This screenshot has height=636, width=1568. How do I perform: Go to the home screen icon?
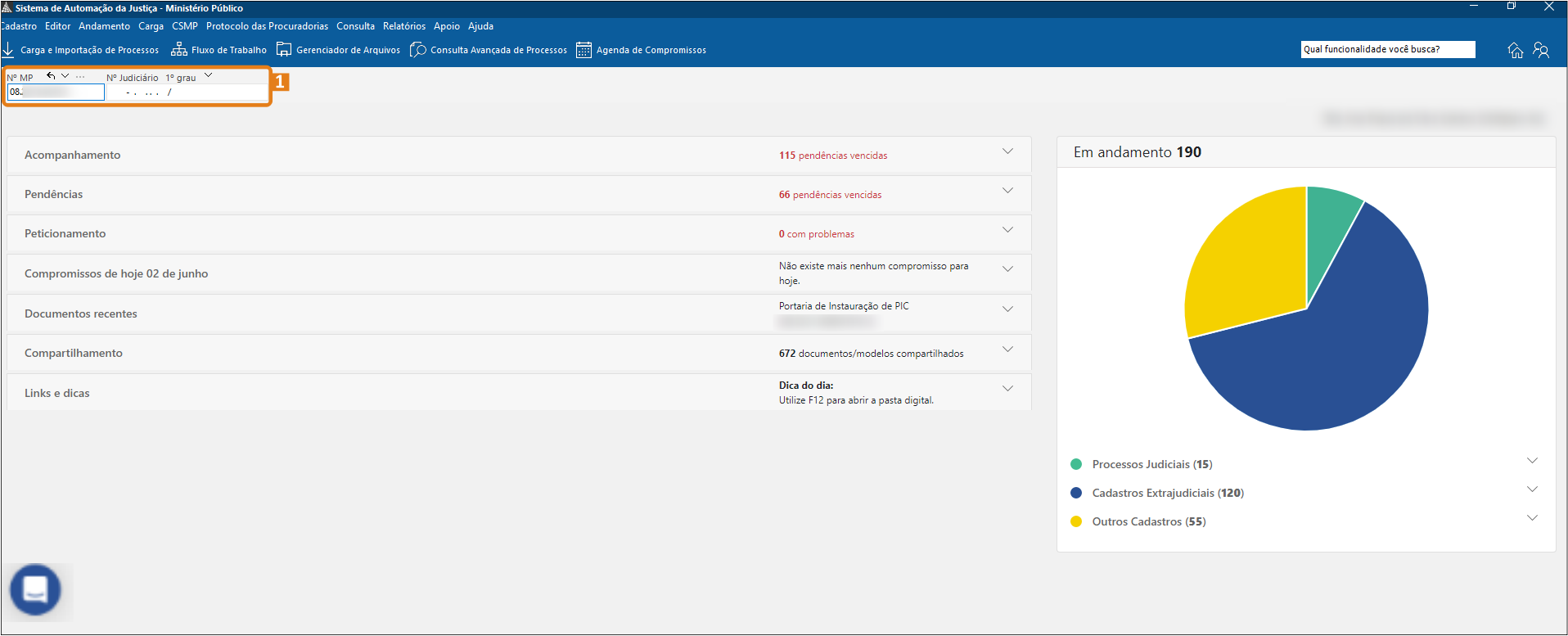point(1515,50)
